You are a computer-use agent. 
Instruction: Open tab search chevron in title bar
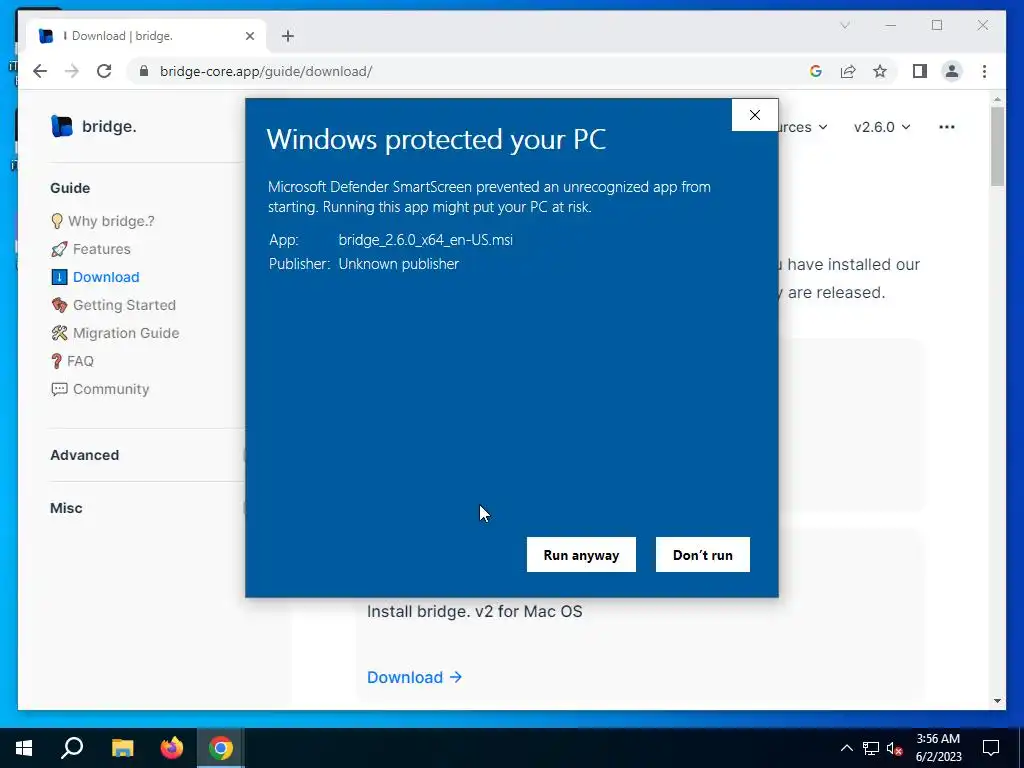pyautogui.click(x=844, y=25)
